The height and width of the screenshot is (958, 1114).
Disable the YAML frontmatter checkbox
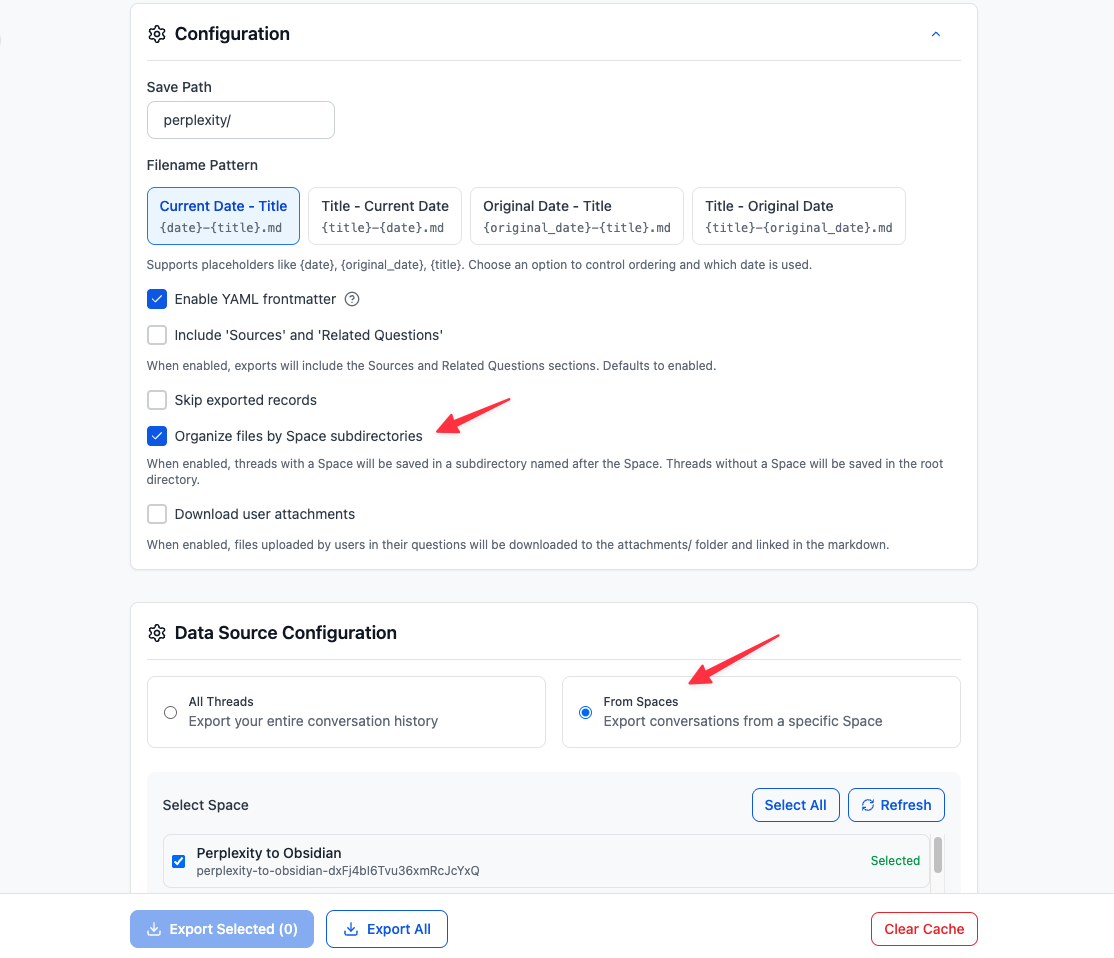(x=157, y=299)
